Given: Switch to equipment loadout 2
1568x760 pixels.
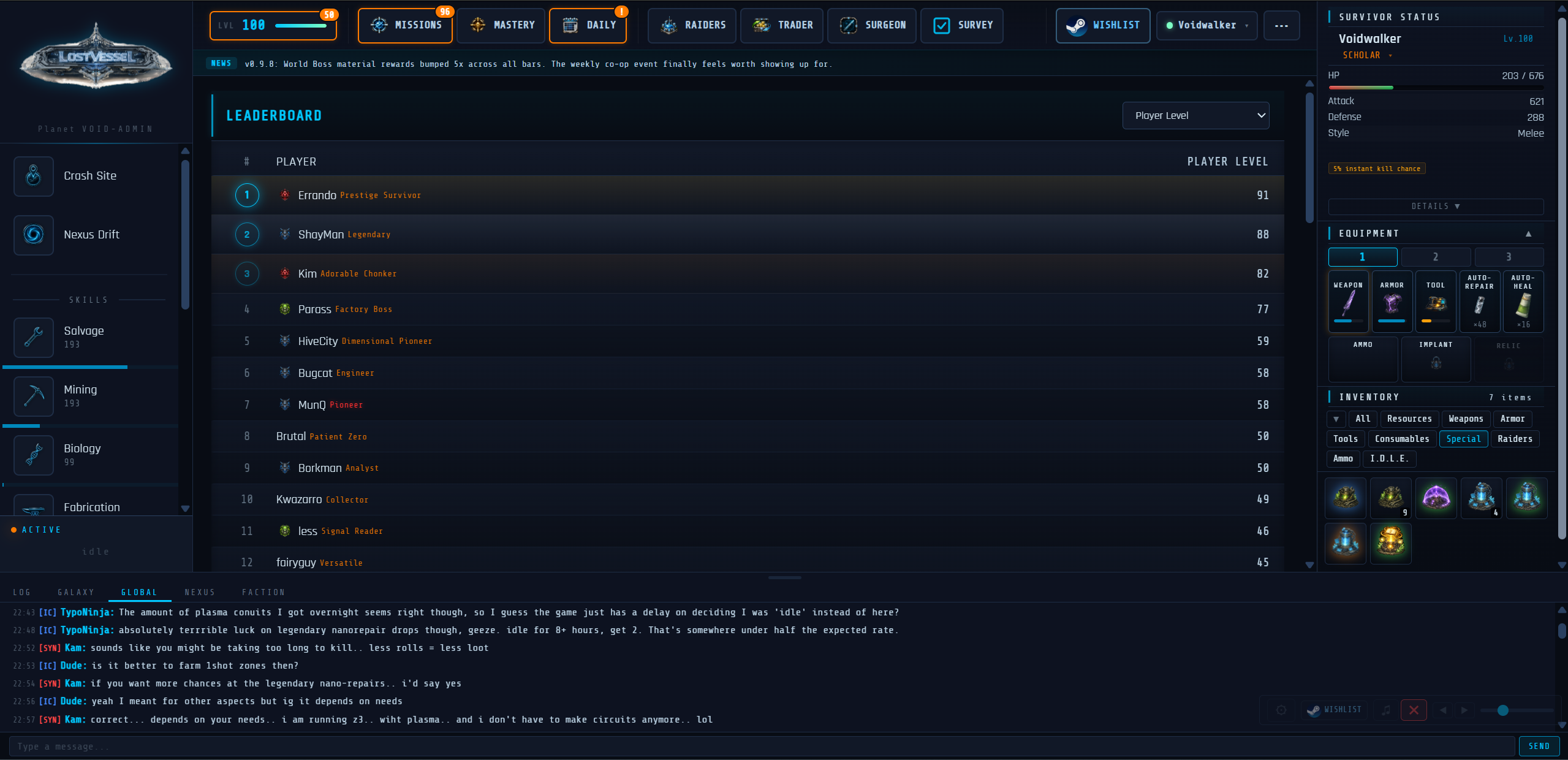Looking at the screenshot, I should coord(1436,257).
